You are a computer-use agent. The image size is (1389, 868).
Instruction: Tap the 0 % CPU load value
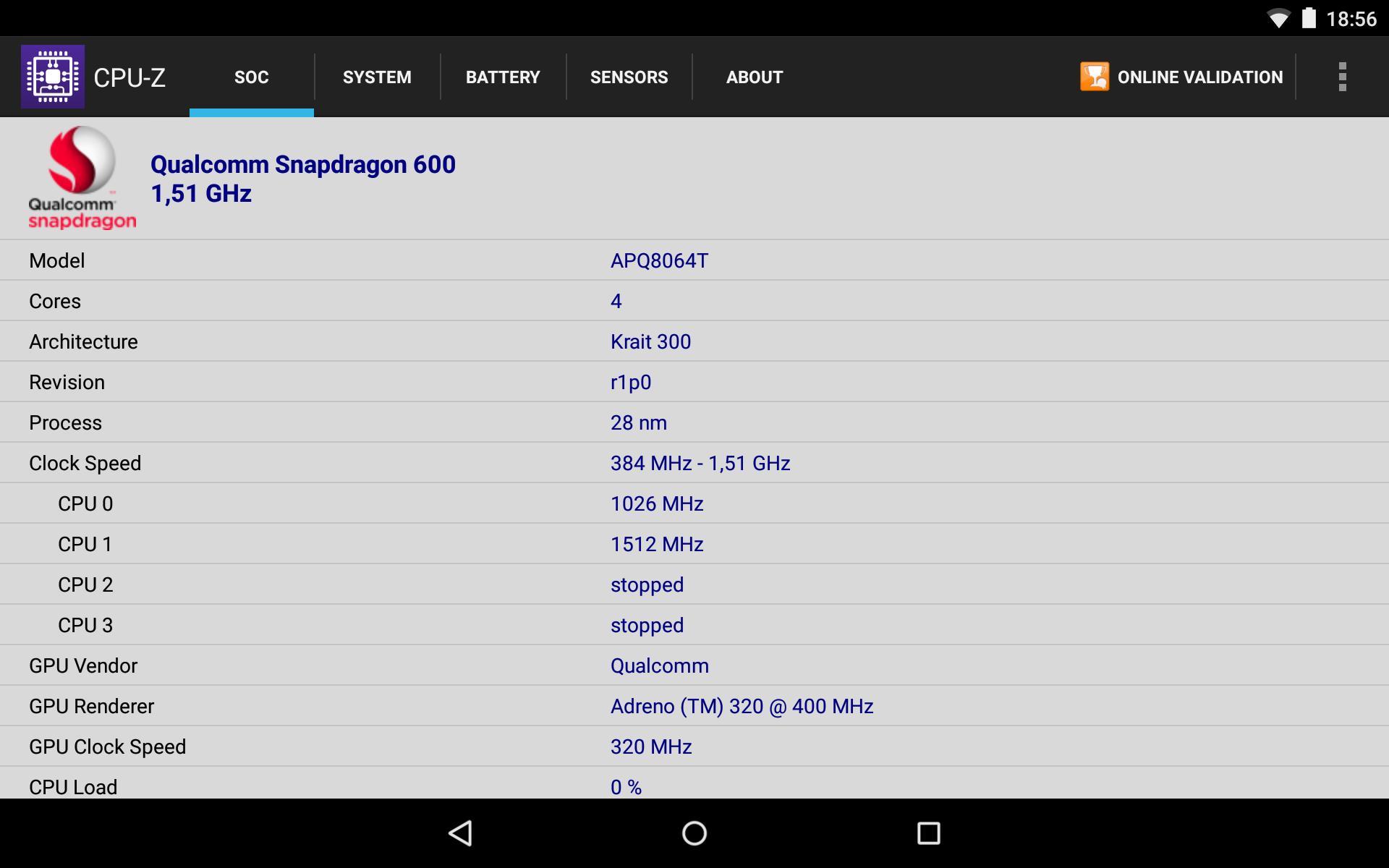pos(626,787)
